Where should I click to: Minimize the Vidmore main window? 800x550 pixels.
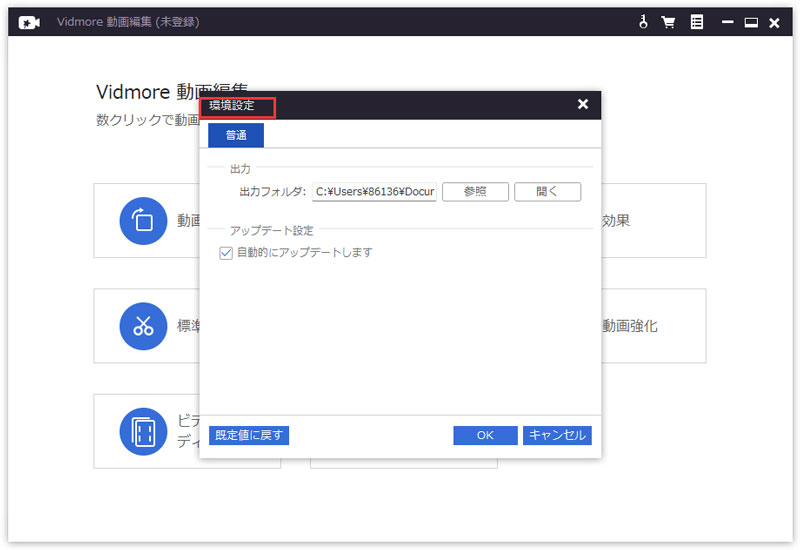(728, 22)
